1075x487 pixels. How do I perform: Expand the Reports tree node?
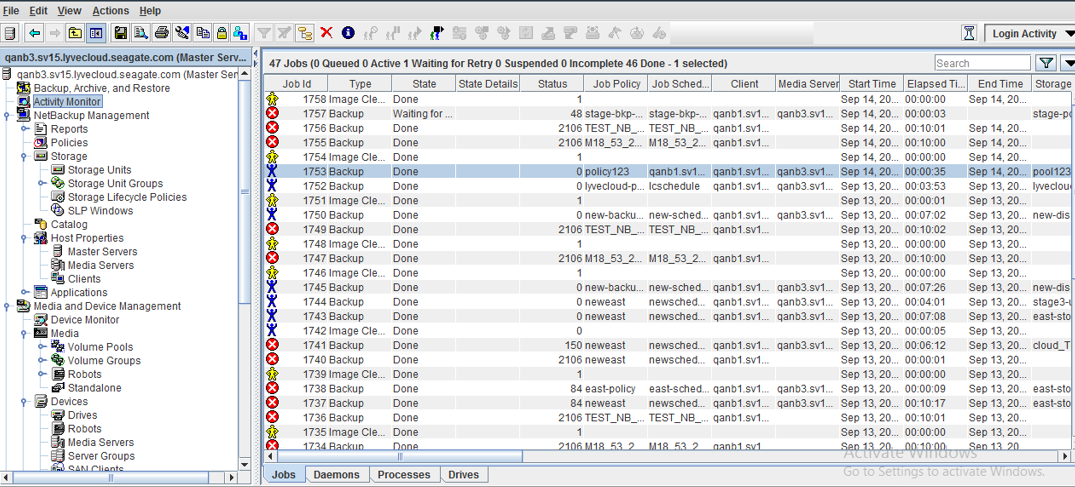coord(25,129)
